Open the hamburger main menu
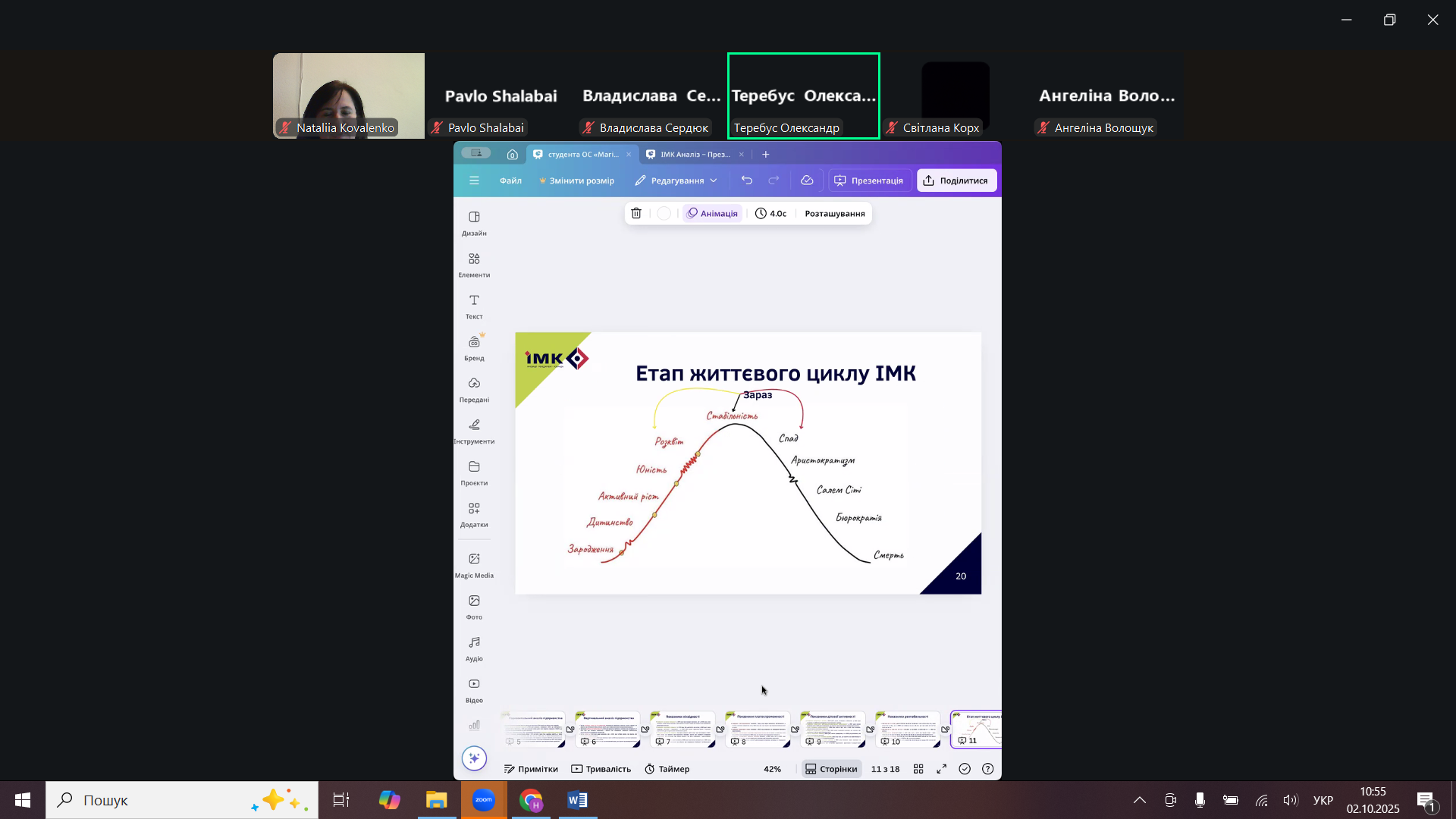 coord(474,180)
